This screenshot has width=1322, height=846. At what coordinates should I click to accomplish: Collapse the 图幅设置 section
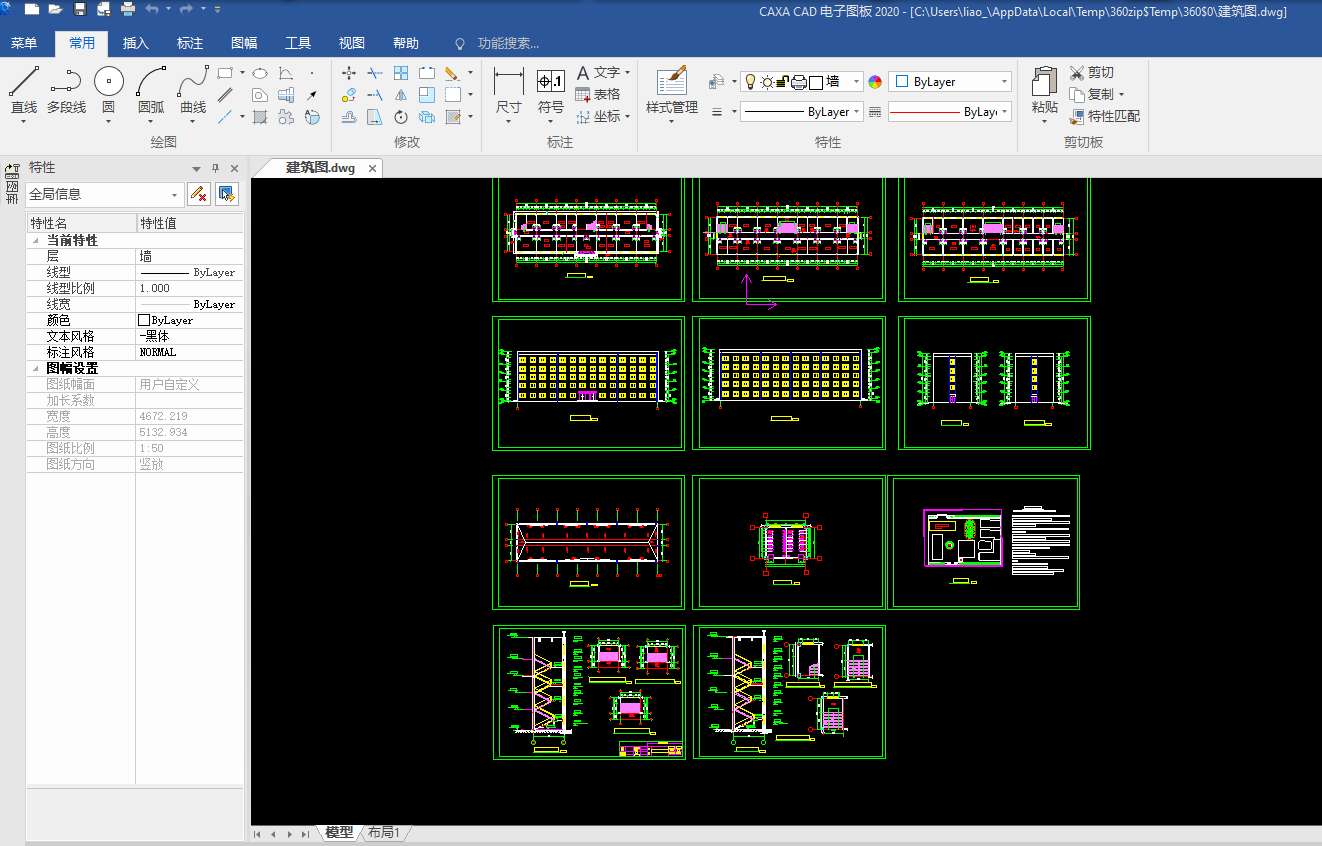coord(37,369)
